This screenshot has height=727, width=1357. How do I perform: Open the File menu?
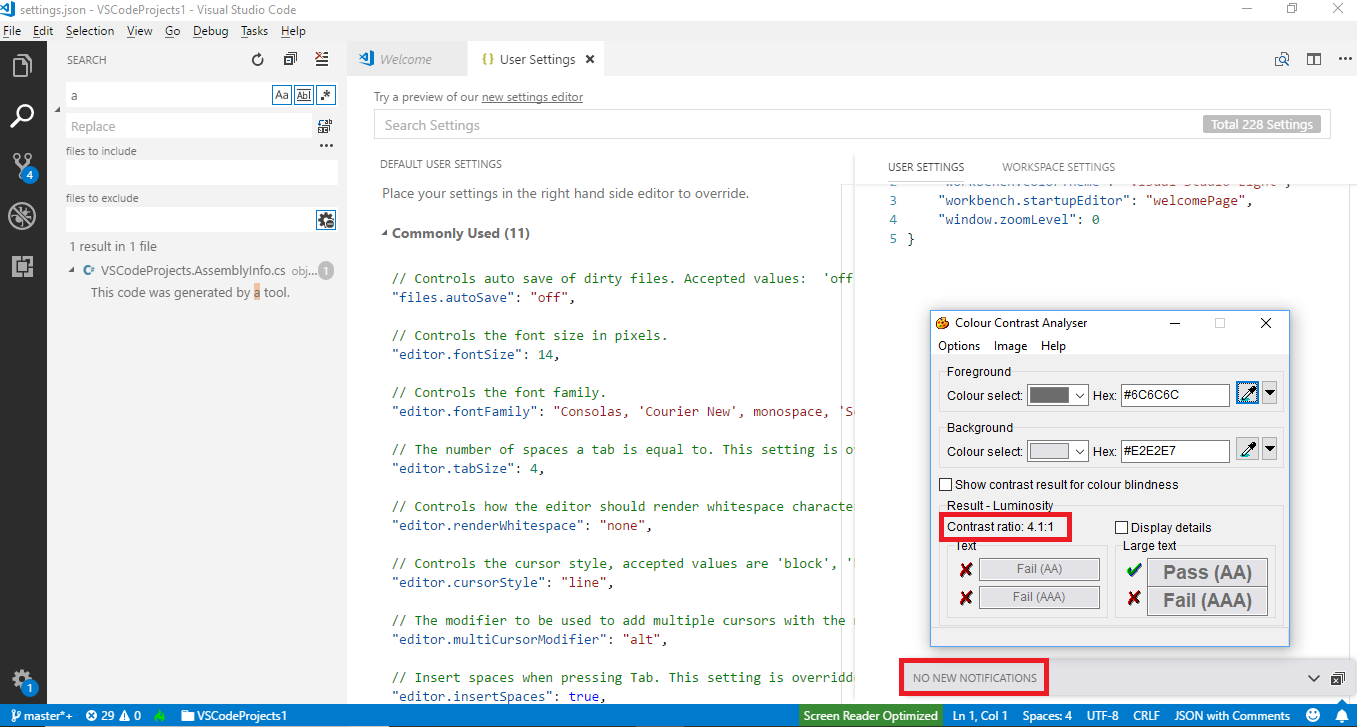(12, 31)
